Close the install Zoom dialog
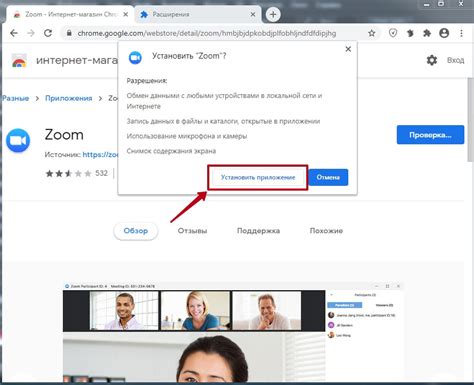Image resolution: width=474 pixels, height=385 pixels. point(348,49)
